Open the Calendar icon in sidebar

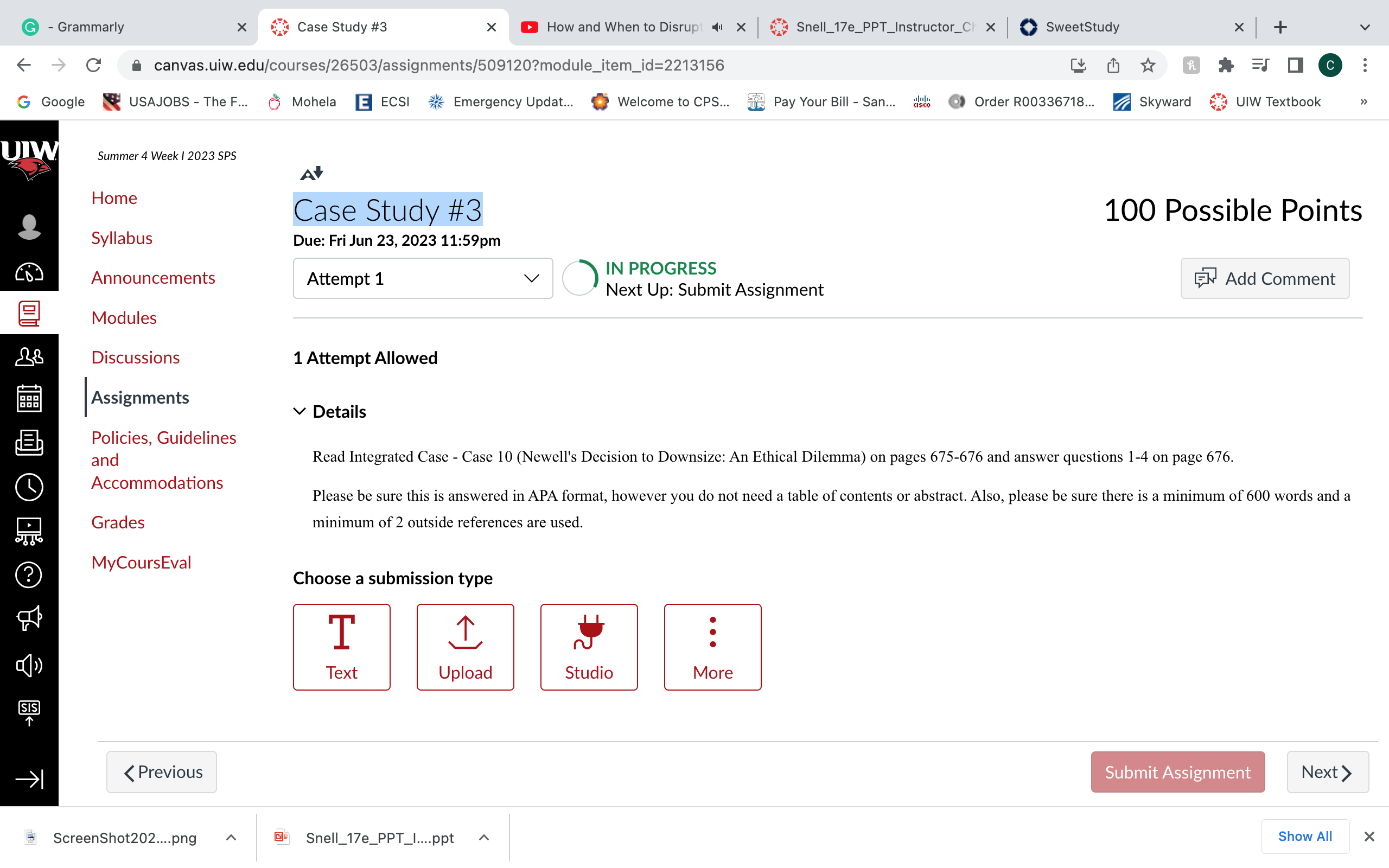(x=29, y=398)
